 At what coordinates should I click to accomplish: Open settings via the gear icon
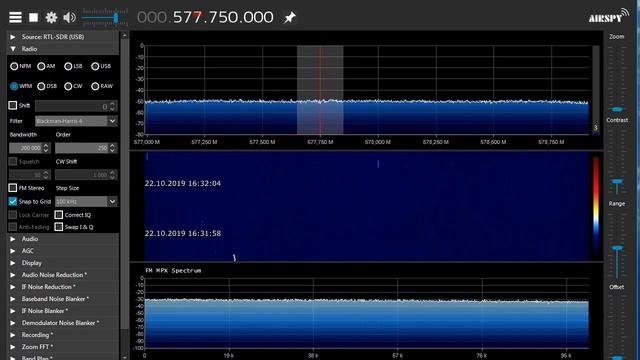point(51,17)
